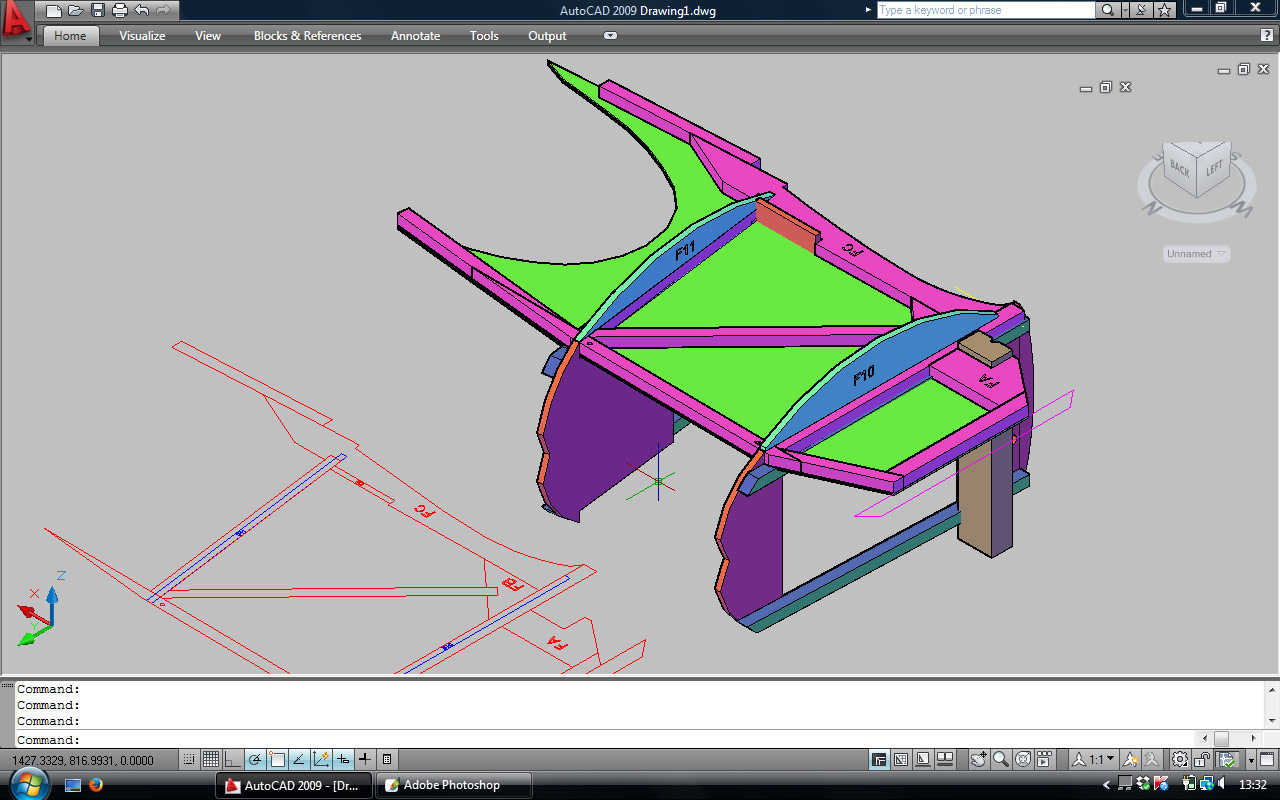This screenshot has width=1280, height=800.
Task: Open the Unnamed view dropdown under ViewCube
Action: pos(1196,254)
